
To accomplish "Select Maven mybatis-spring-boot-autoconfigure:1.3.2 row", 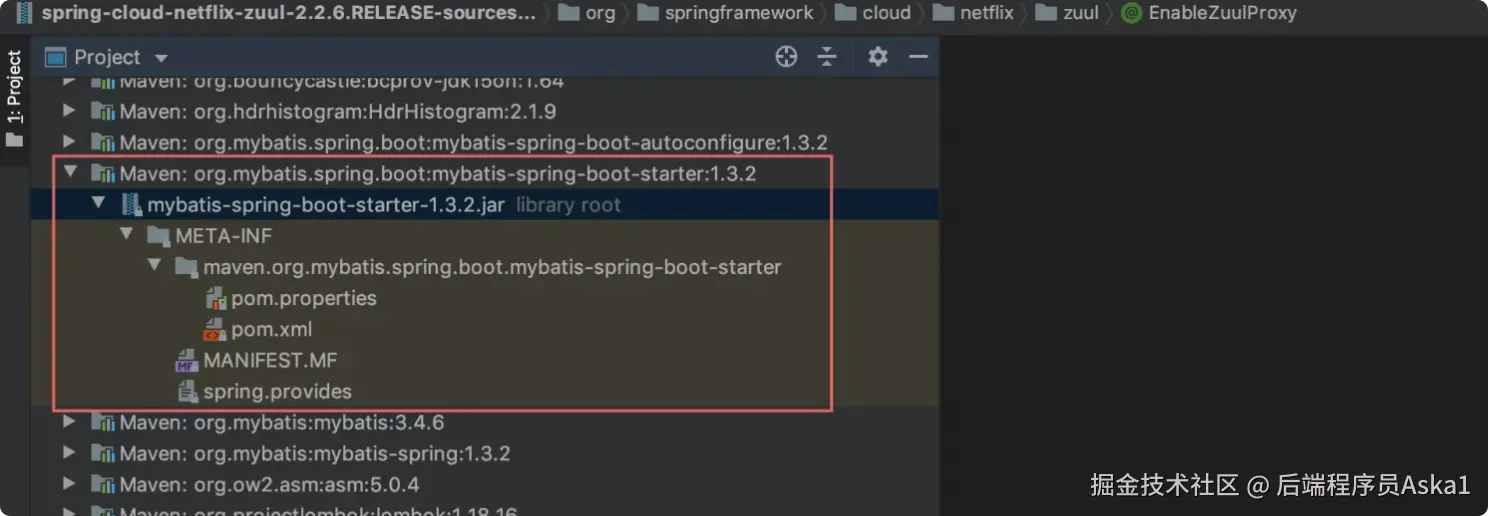I will [485, 142].
